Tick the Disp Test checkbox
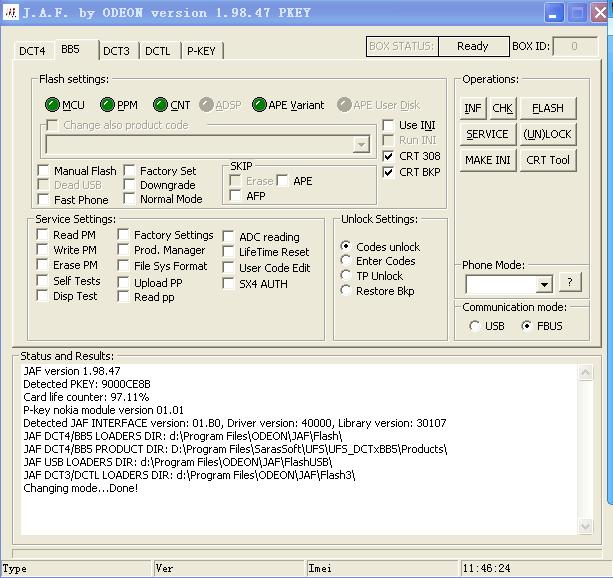Image resolution: width=613 pixels, height=578 pixels. point(42,296)
